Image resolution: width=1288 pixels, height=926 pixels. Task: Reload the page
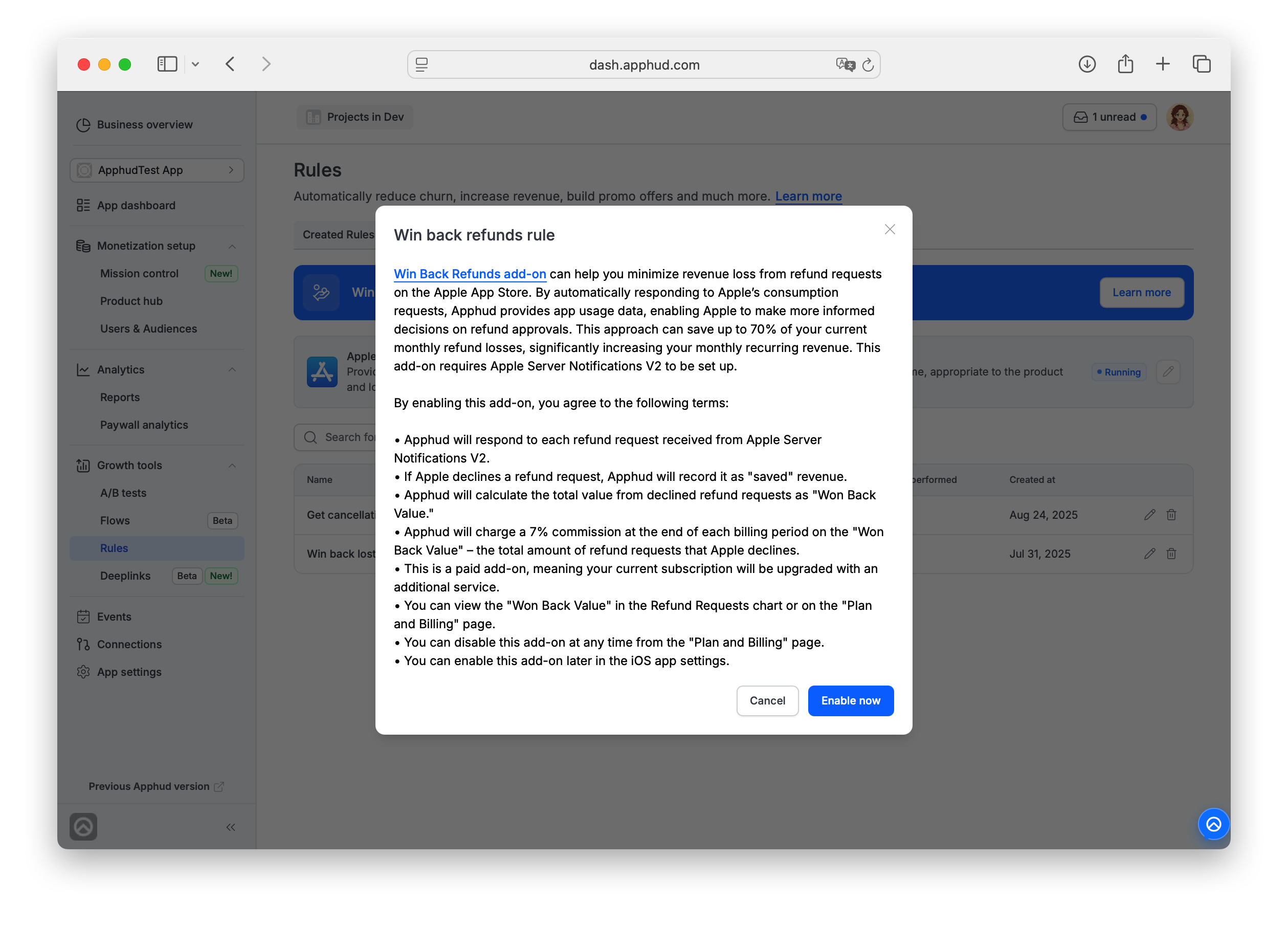[868, 65]
